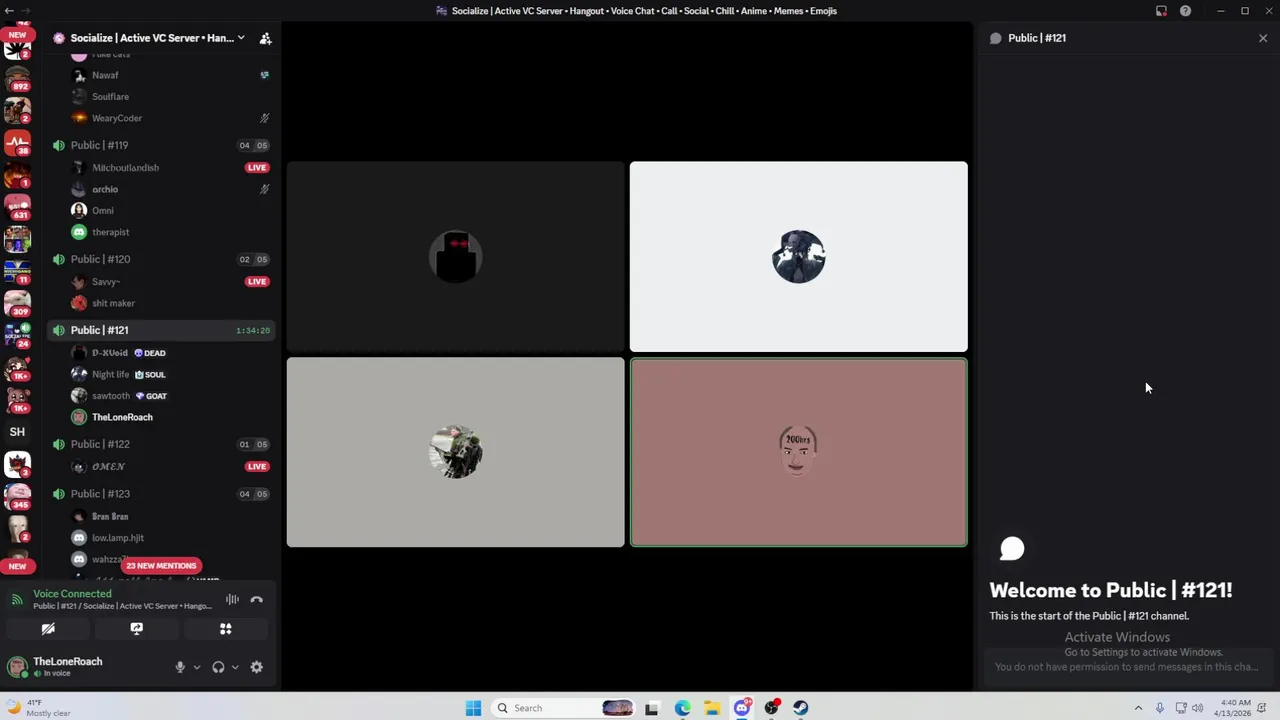The width and height of the screenshot is (1280, 720).
Task: Show hidden system tray icons
Action: click(1138, 708)
